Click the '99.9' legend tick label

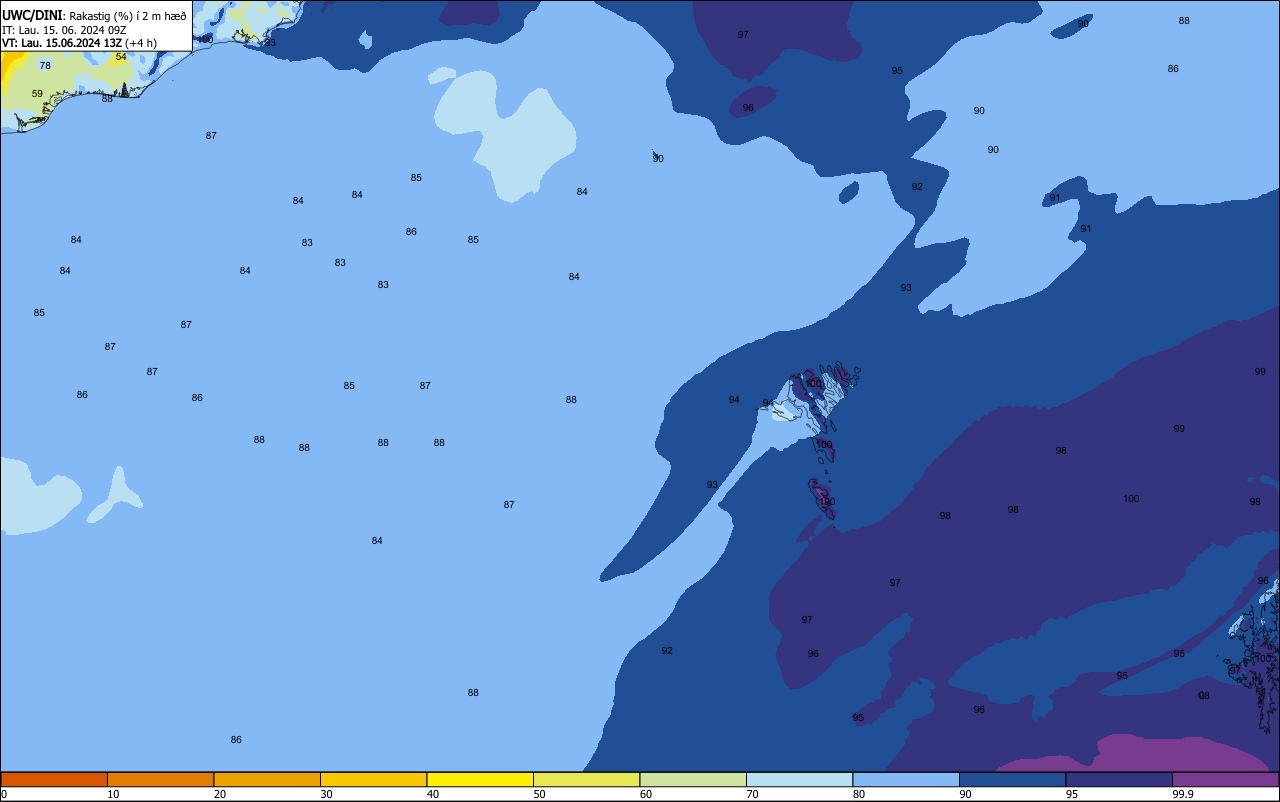1183,794
